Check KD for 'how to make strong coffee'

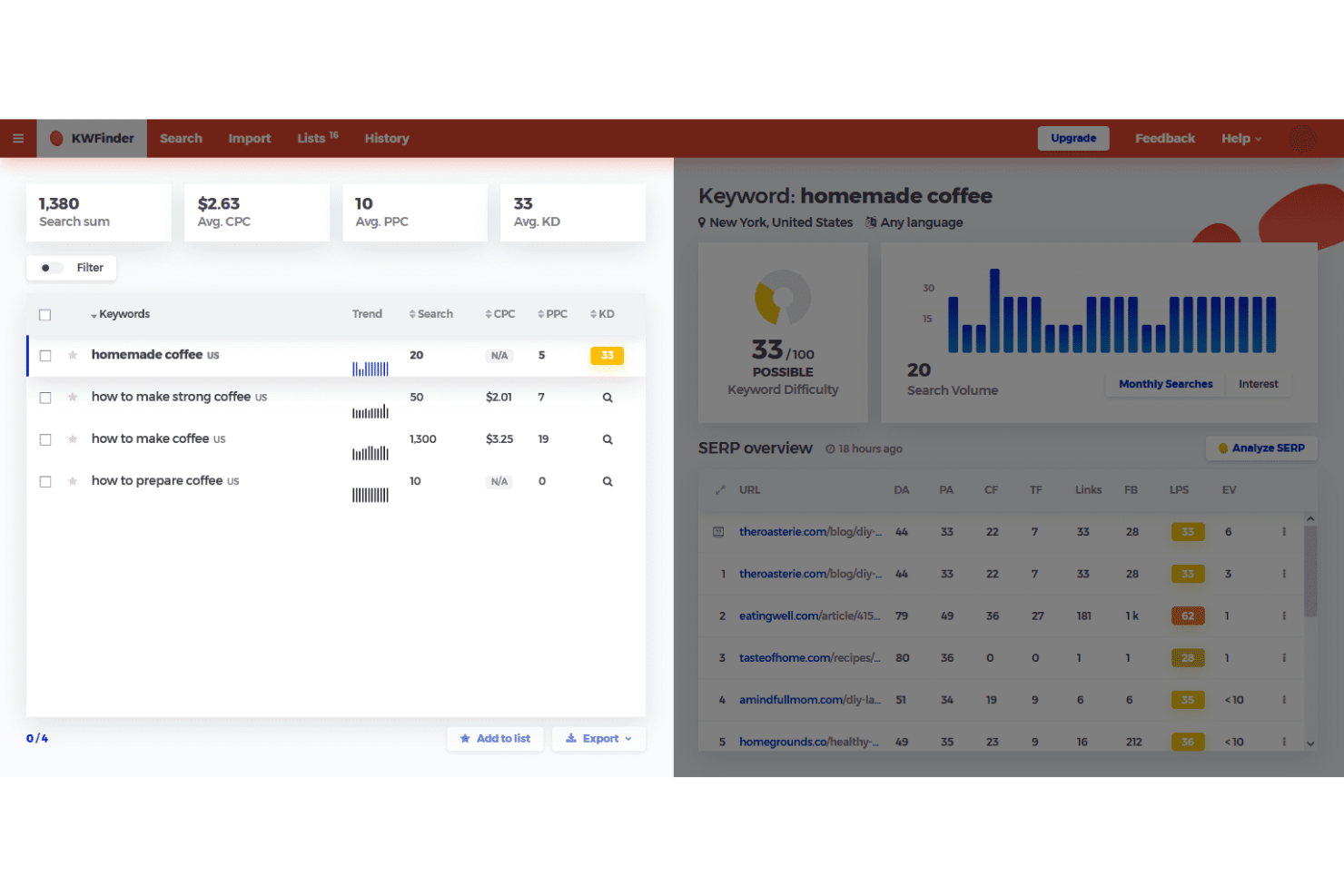[608, 398]
